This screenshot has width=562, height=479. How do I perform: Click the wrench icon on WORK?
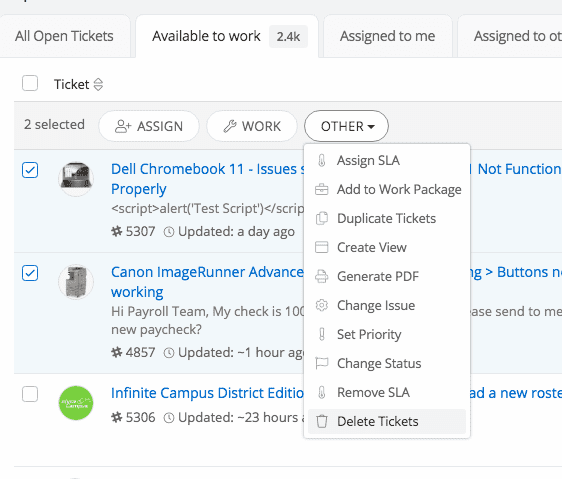(x=230, y=127)
